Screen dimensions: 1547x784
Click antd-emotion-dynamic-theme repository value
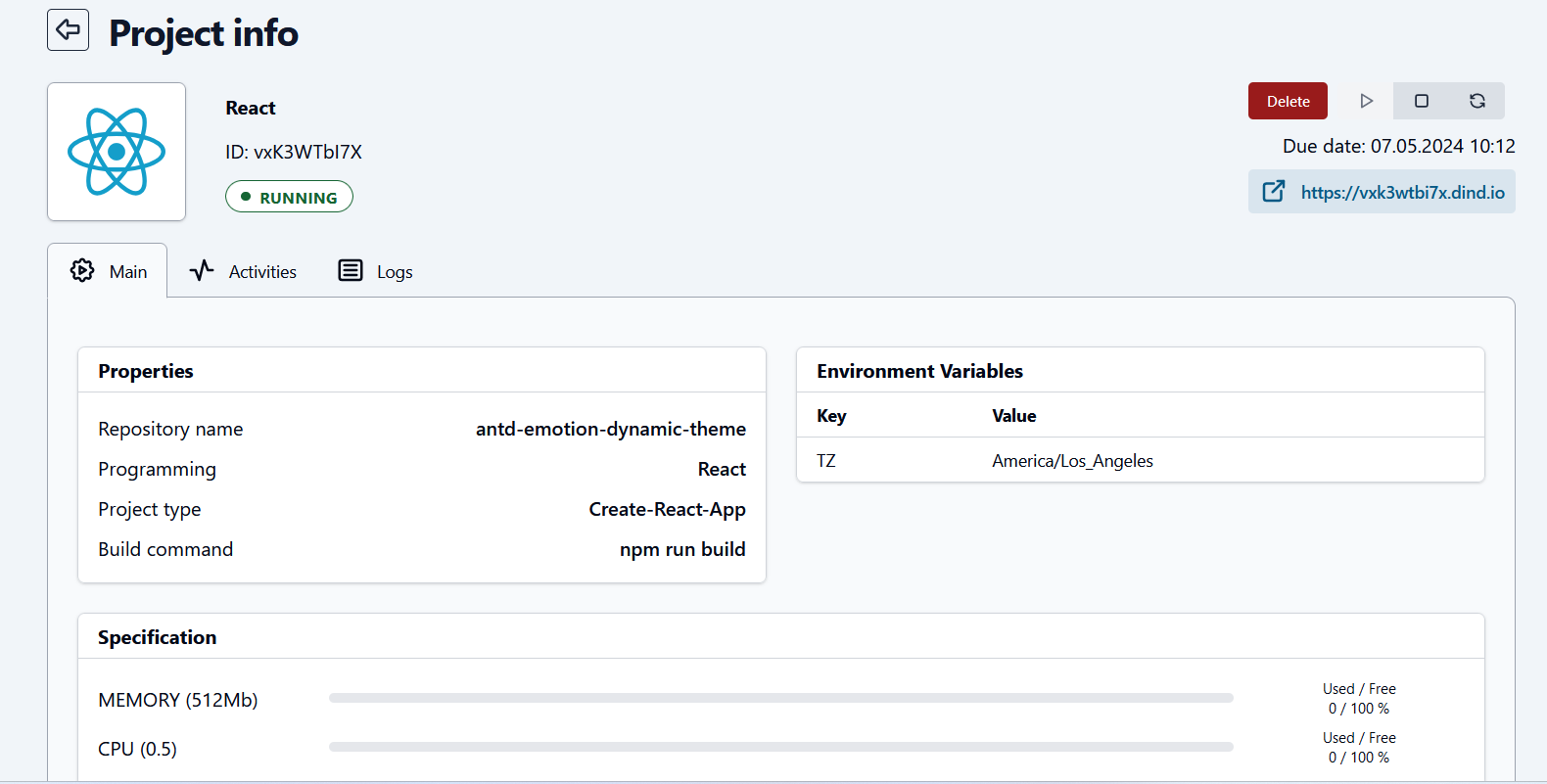click(611, 429)
